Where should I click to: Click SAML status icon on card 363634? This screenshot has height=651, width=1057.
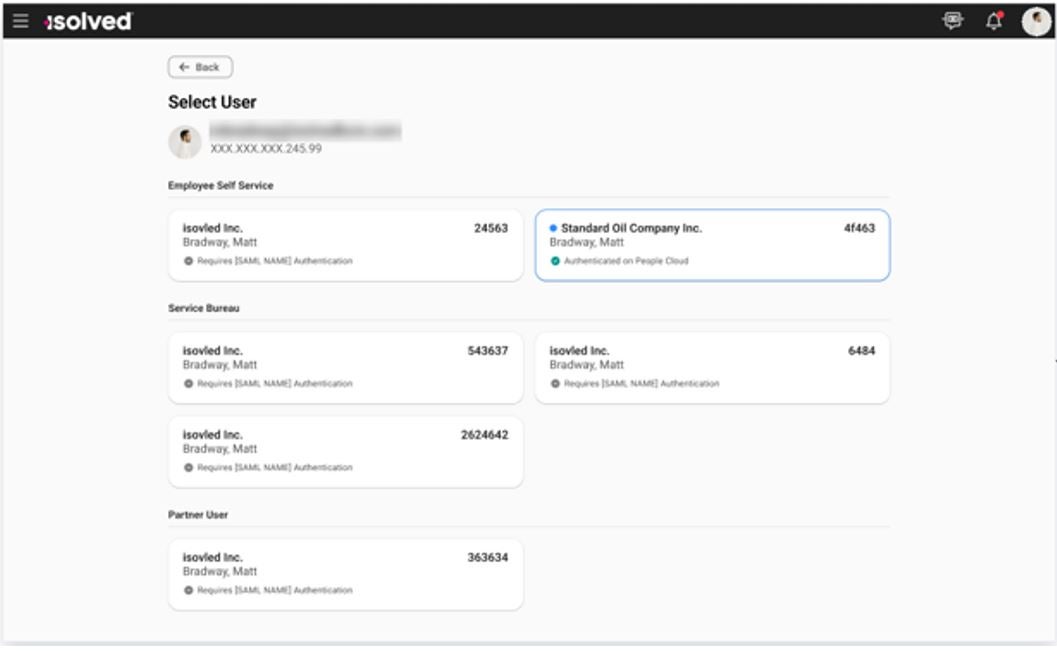[x=189, y=591]
